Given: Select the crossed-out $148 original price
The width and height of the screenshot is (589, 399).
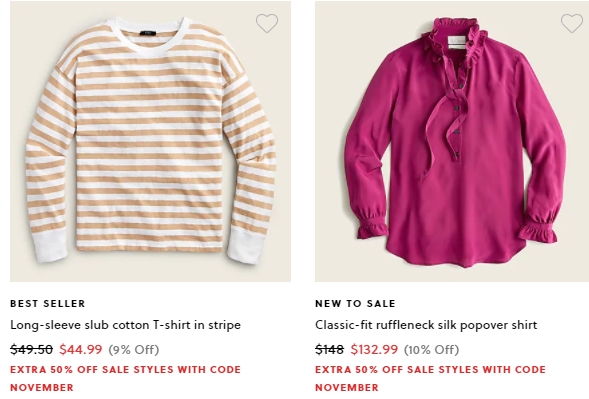Looking at the screenshot, I should click(x=329, y=349).
